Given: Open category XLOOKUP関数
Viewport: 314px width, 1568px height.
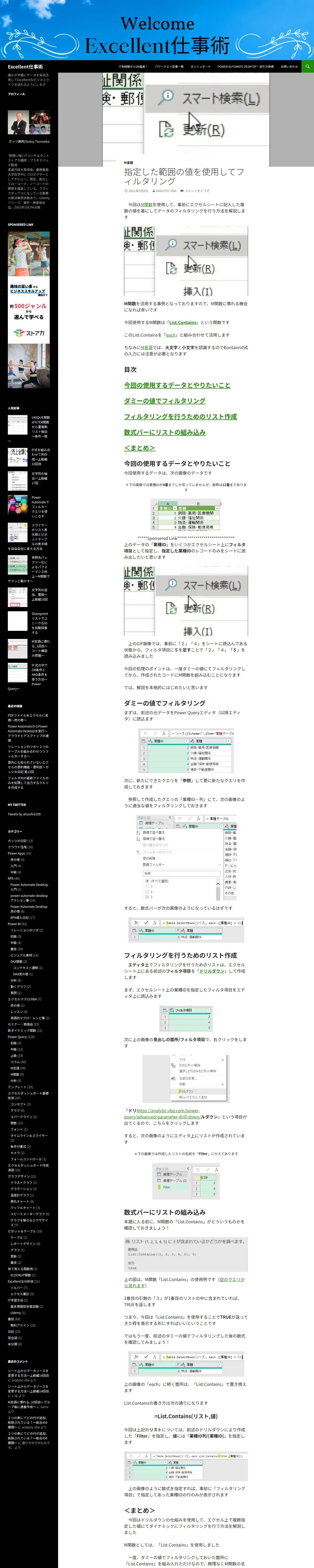Looking at the screenshot, I should (x=20, y=1275).
